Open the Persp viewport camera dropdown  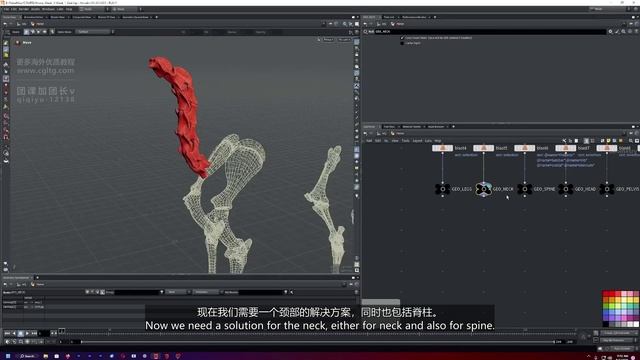[328, 40]
